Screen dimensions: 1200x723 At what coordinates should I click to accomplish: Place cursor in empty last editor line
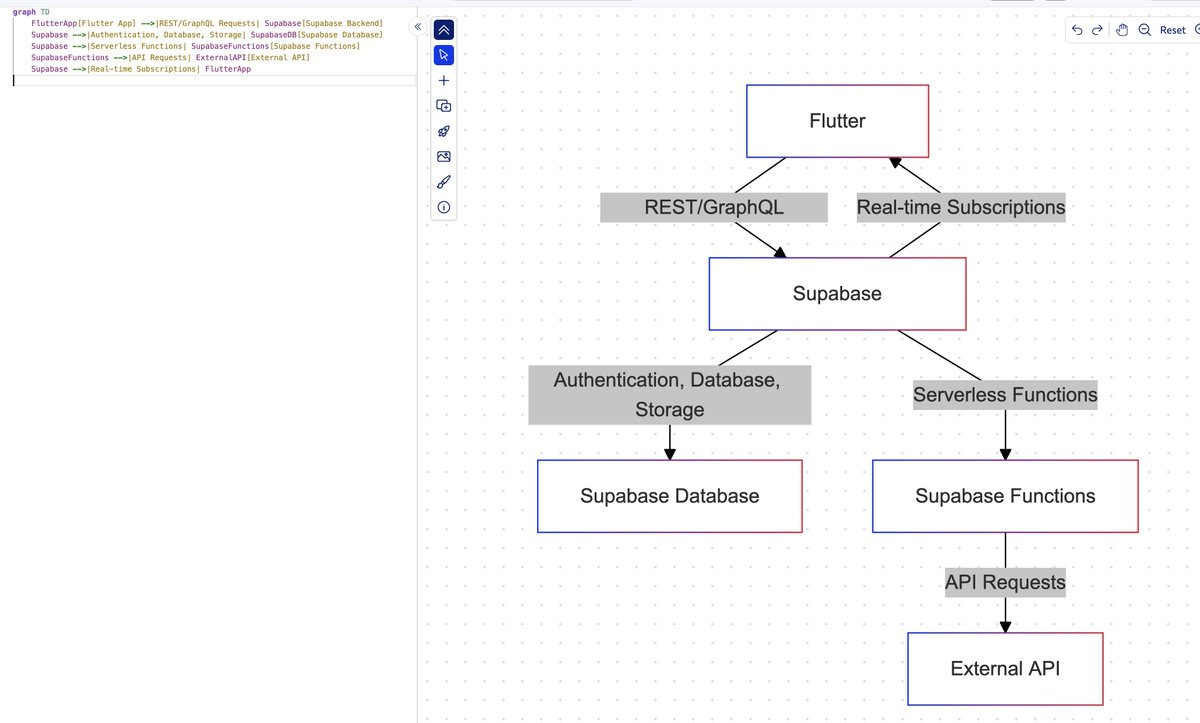tap(213, 80)
